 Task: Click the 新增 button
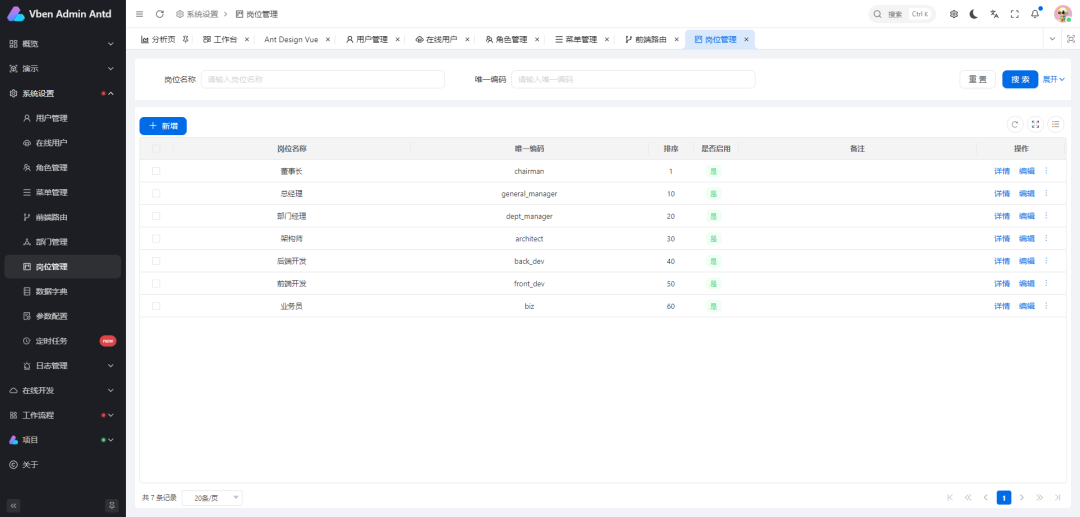click(163, 126)
